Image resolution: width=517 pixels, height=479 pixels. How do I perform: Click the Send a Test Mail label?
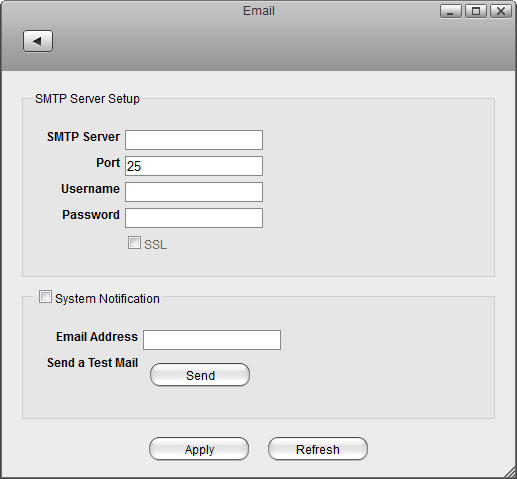(92, 363)
